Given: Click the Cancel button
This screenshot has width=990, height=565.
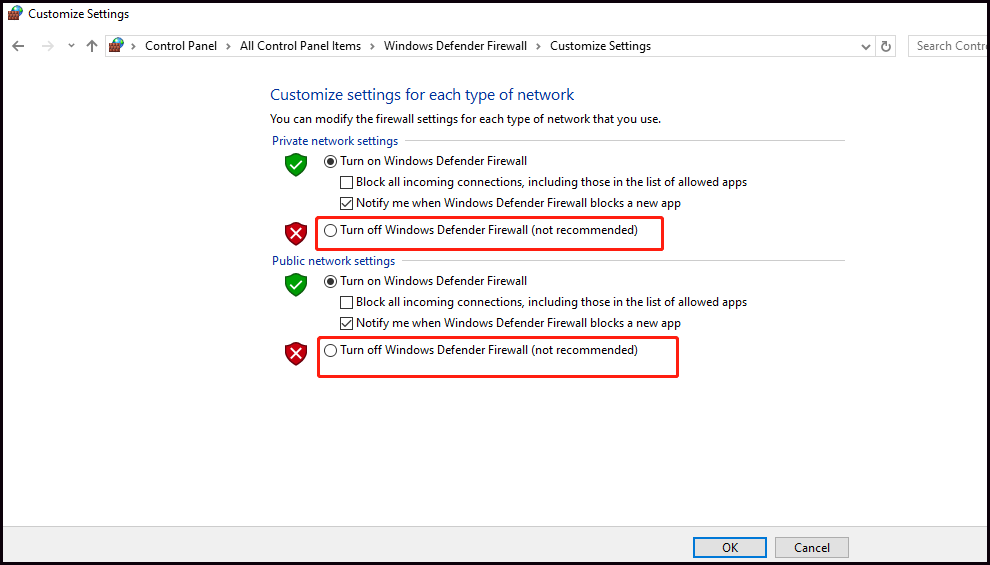Looking at the screenshot, I should (812, 547).
